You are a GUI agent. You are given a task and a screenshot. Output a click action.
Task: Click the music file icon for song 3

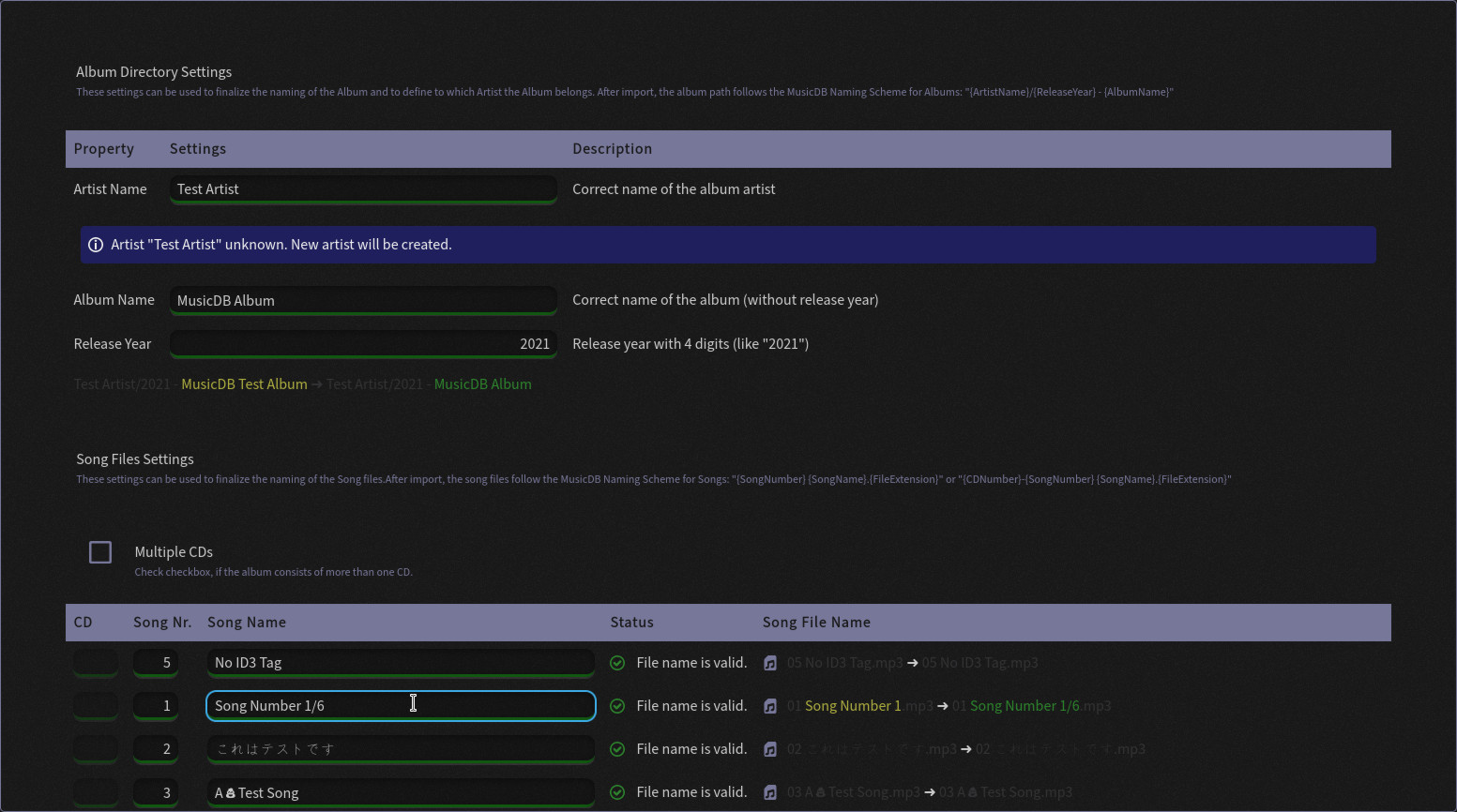pyautogui.click(x=770, y=792)
